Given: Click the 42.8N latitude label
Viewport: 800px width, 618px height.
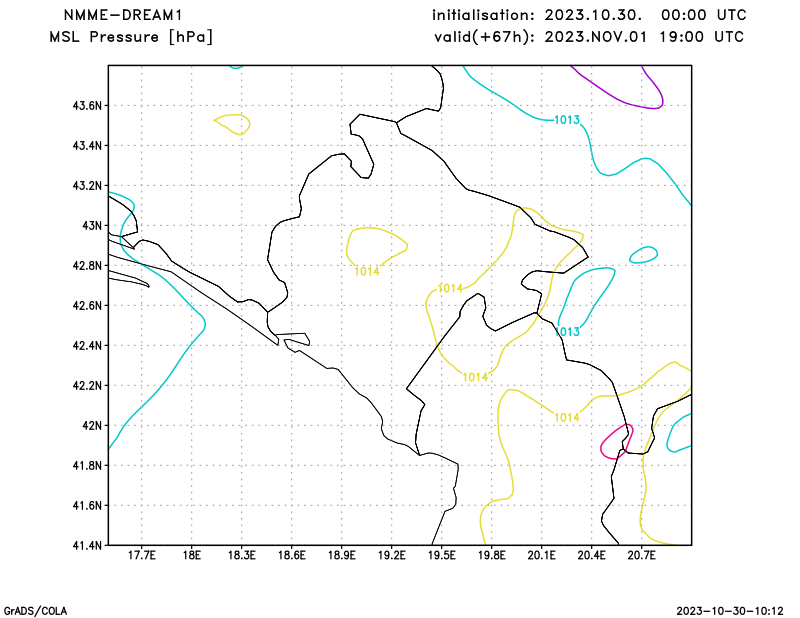Looking at the screenshot, I should pos(87,266).
